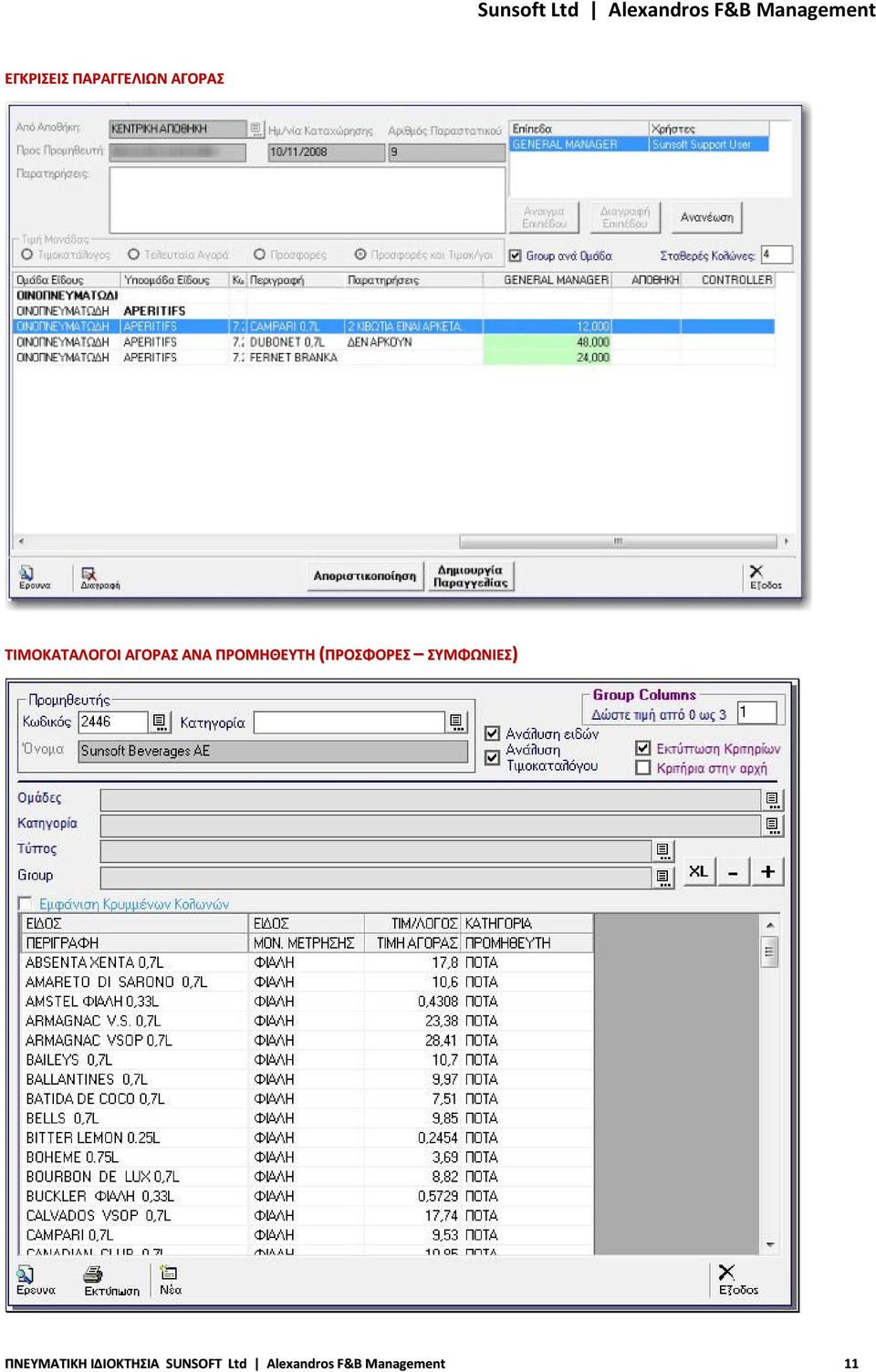Click the horizontal scrollbar in orders grid
Screen dimensions: 876x1372
(x=618, y=541)
